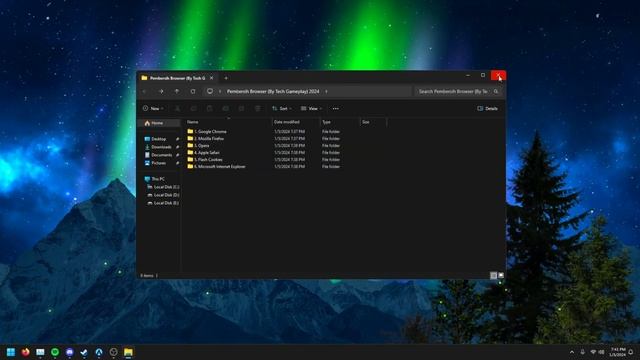Image resolution: width=640 pixels, height=360 pixels.
Task: Go up one folder level
Action: [x=177, y=91]
